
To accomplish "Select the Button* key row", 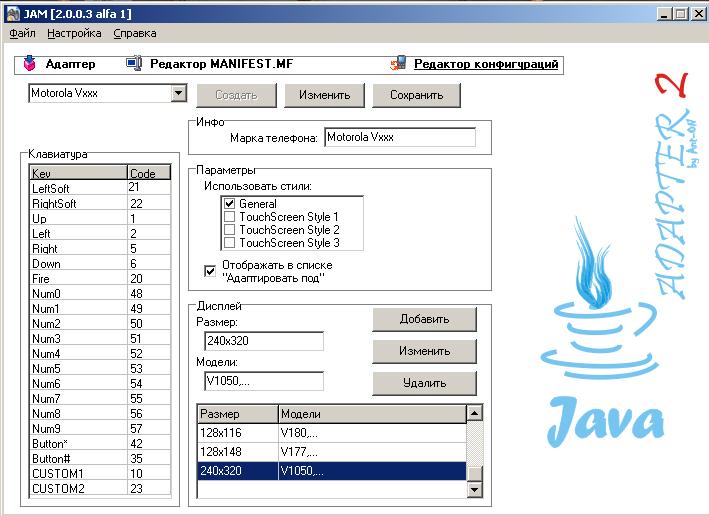I will 100,443.
